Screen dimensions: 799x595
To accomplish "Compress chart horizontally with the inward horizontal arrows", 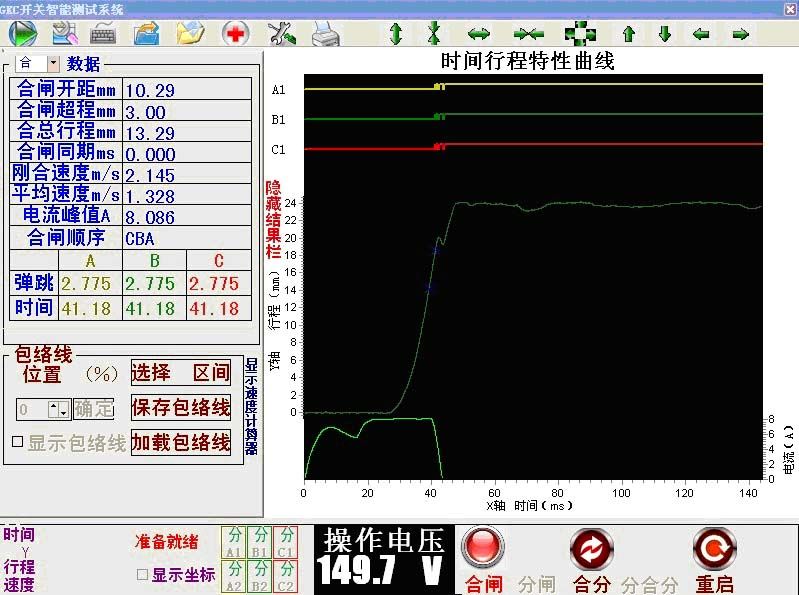I will pyautogui.click(x=528, y=35).
